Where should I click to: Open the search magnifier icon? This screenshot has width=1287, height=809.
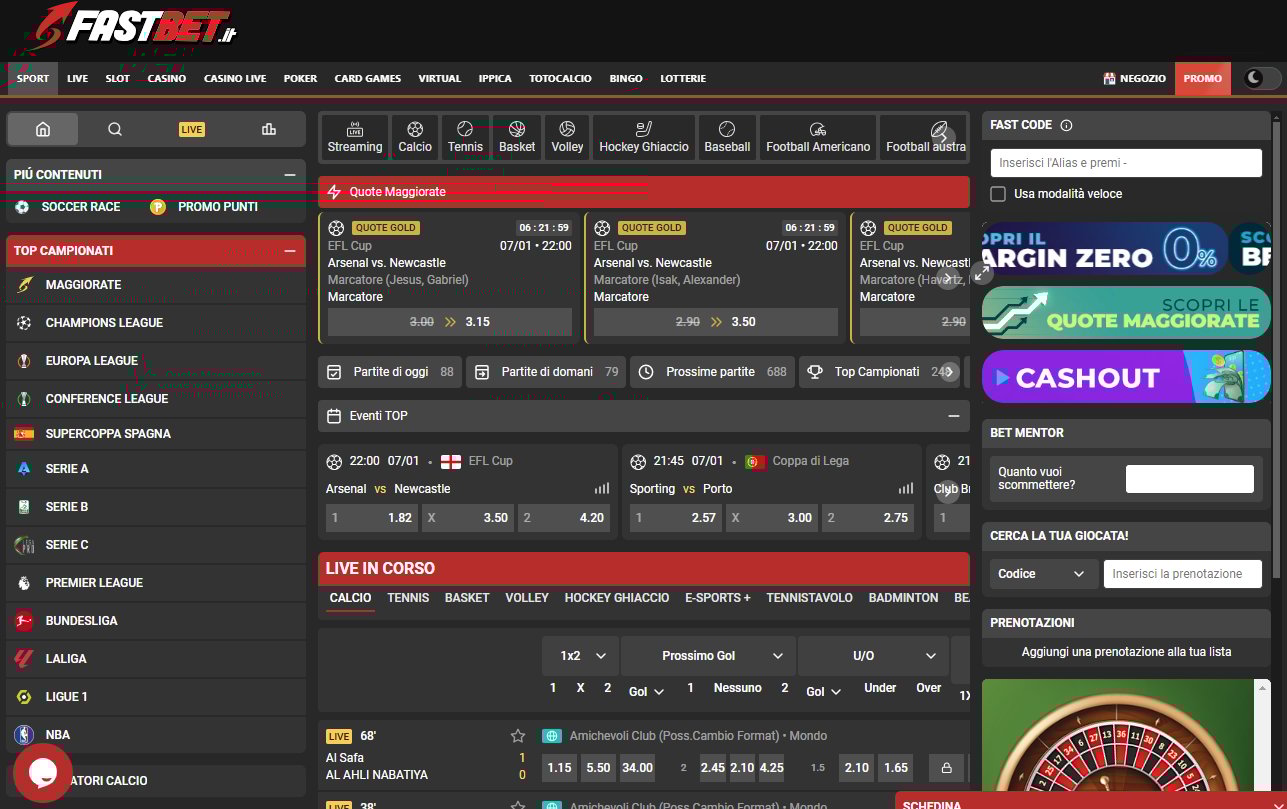tap(115, 129)
